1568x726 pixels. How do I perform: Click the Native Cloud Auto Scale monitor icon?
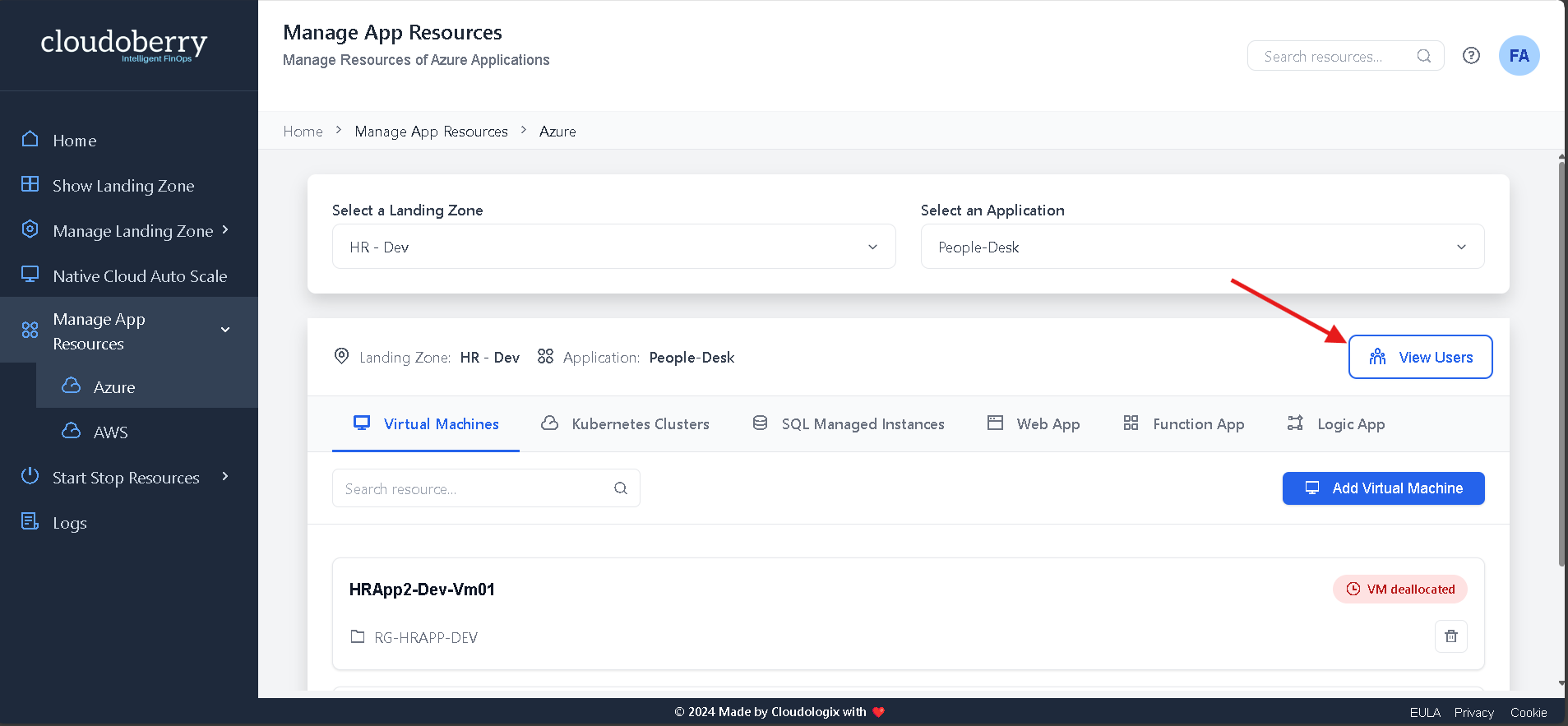(x=30, y=275)
